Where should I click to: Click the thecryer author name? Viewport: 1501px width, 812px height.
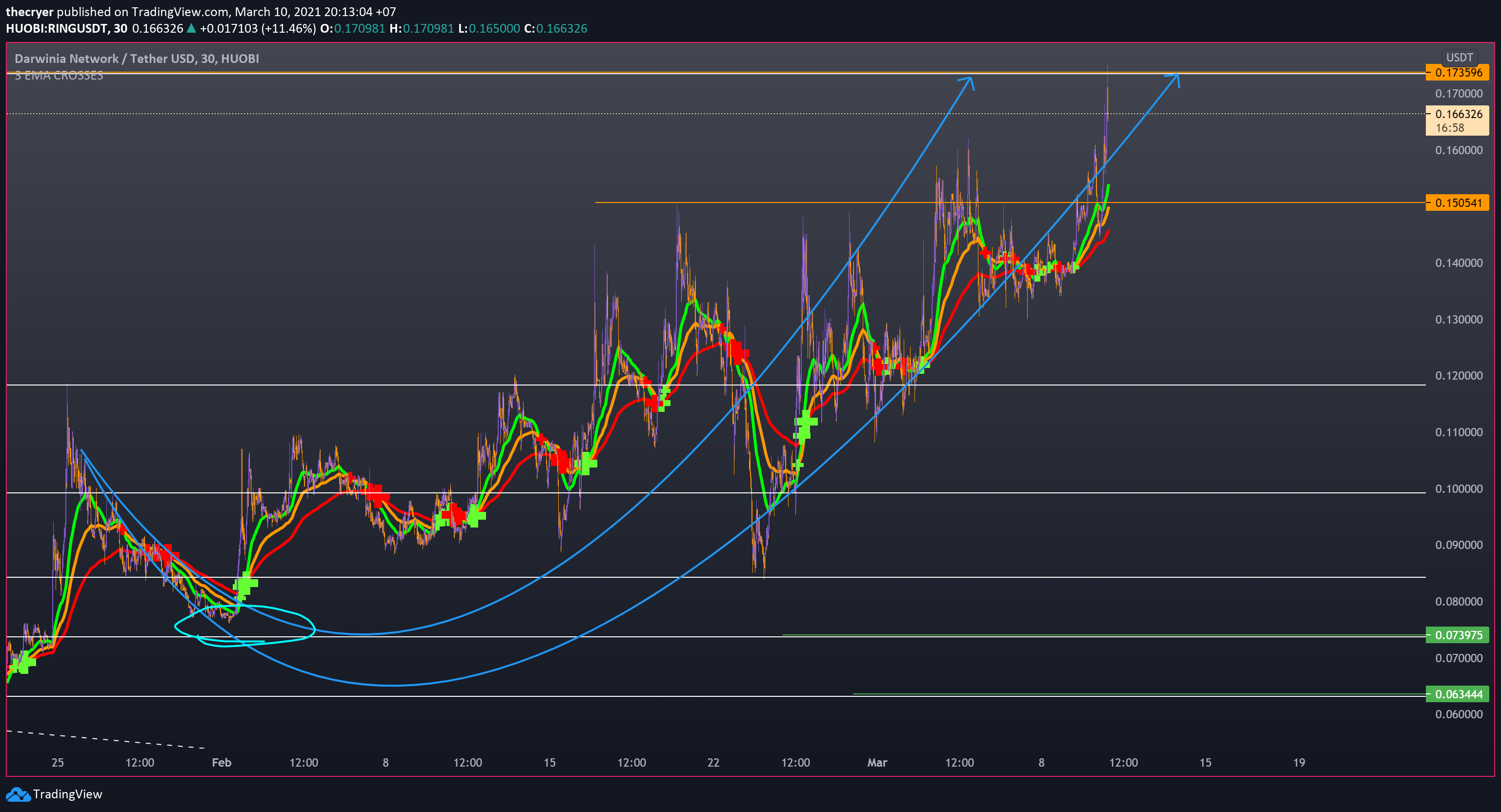click(x=29, y=12)
